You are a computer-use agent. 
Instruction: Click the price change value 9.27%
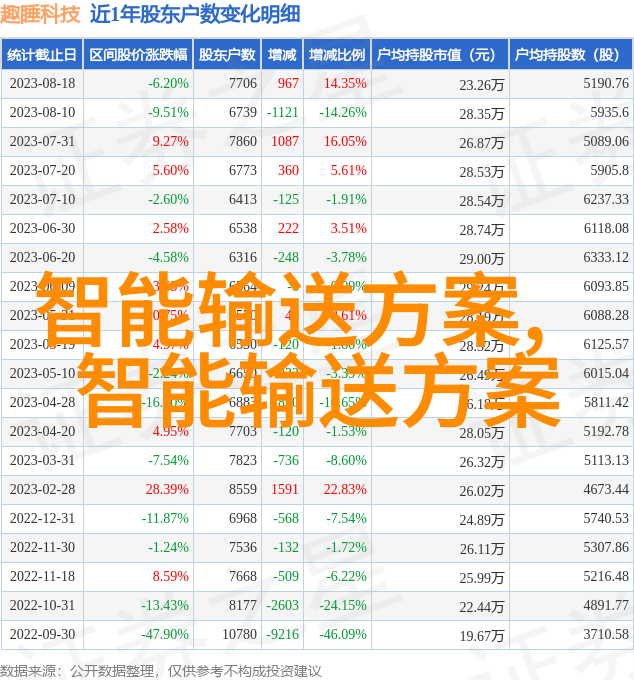click(x=170, y=141)
